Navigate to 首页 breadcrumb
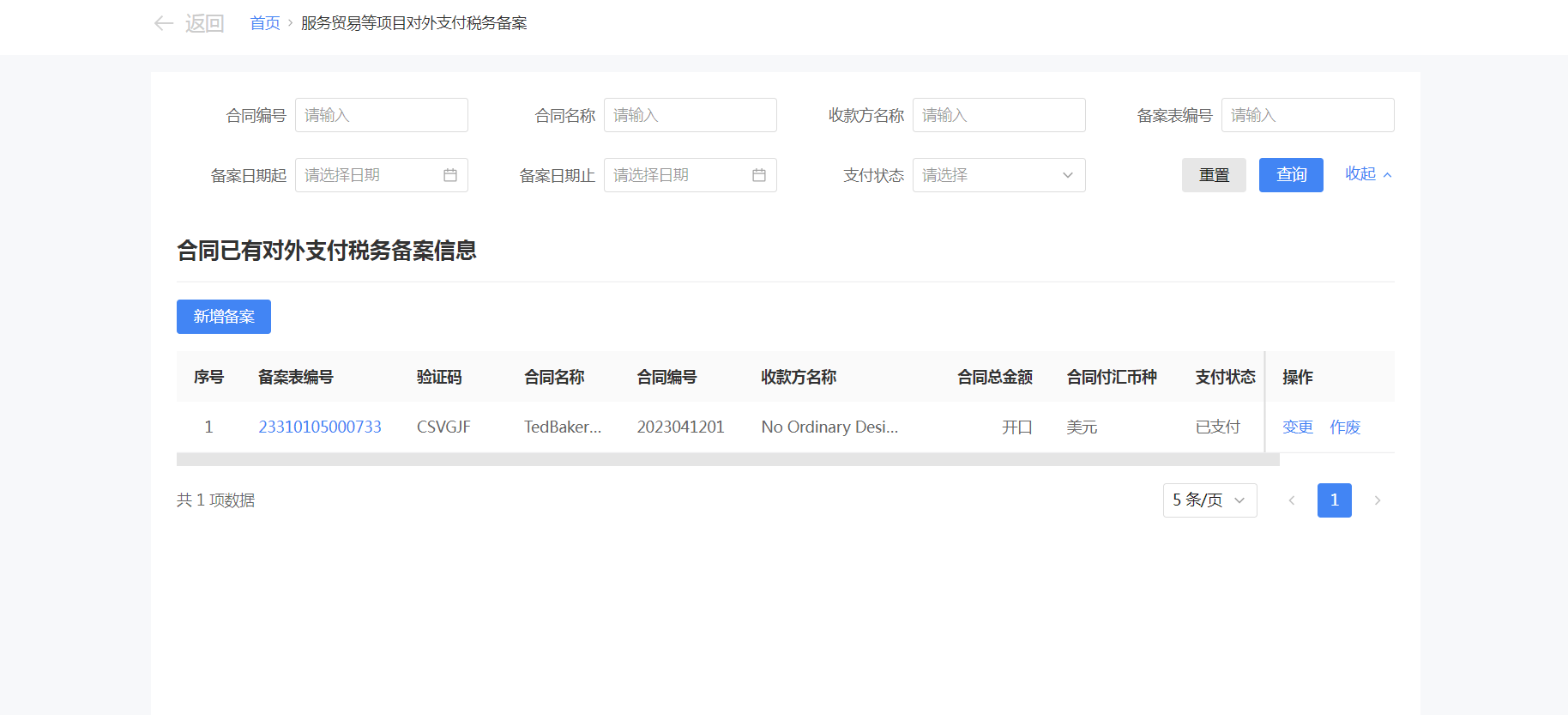Viewport: 1568px width, 715px height. click(264, 23)
